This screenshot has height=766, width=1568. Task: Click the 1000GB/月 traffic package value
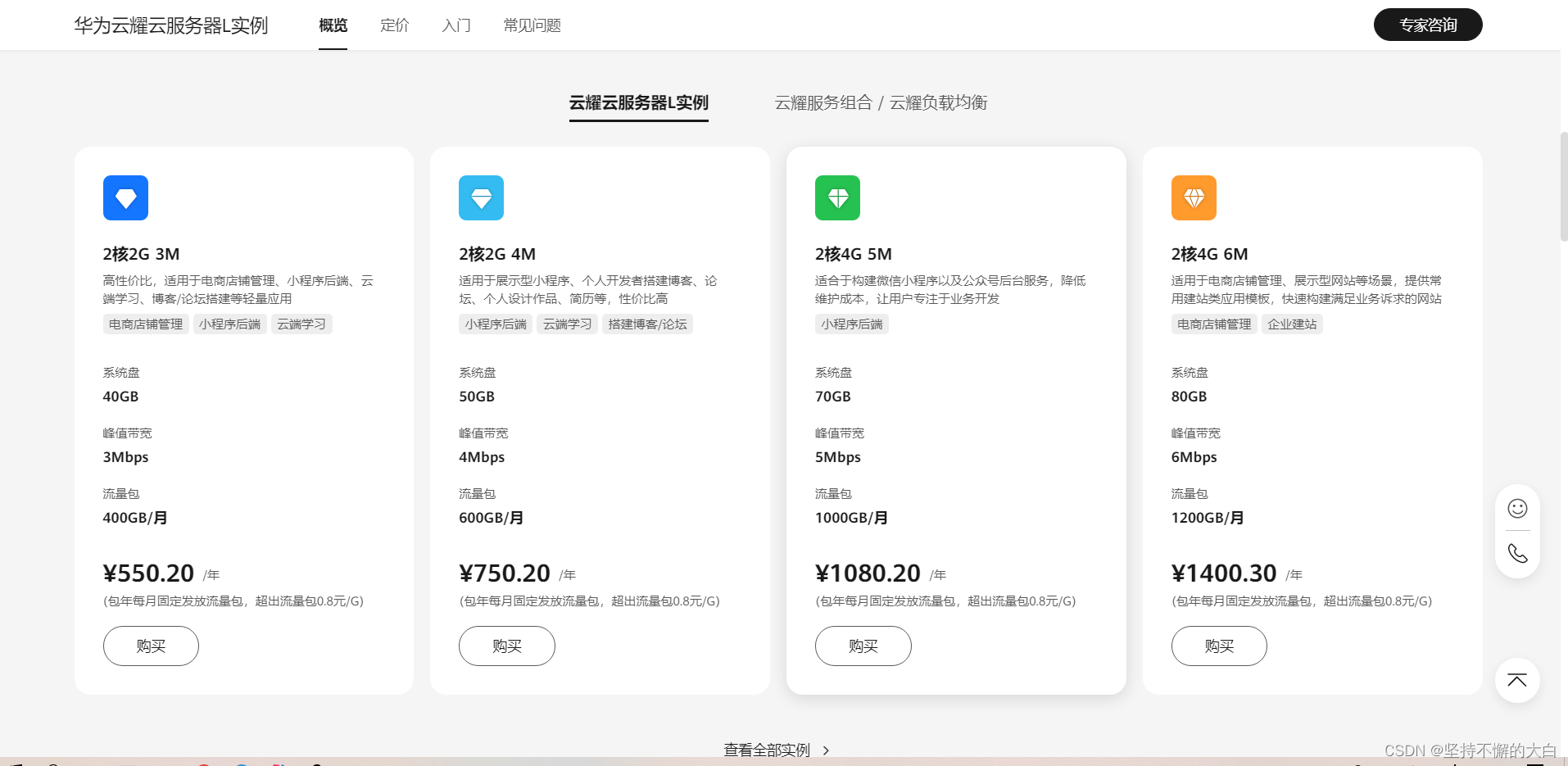(x=851, y=518)
